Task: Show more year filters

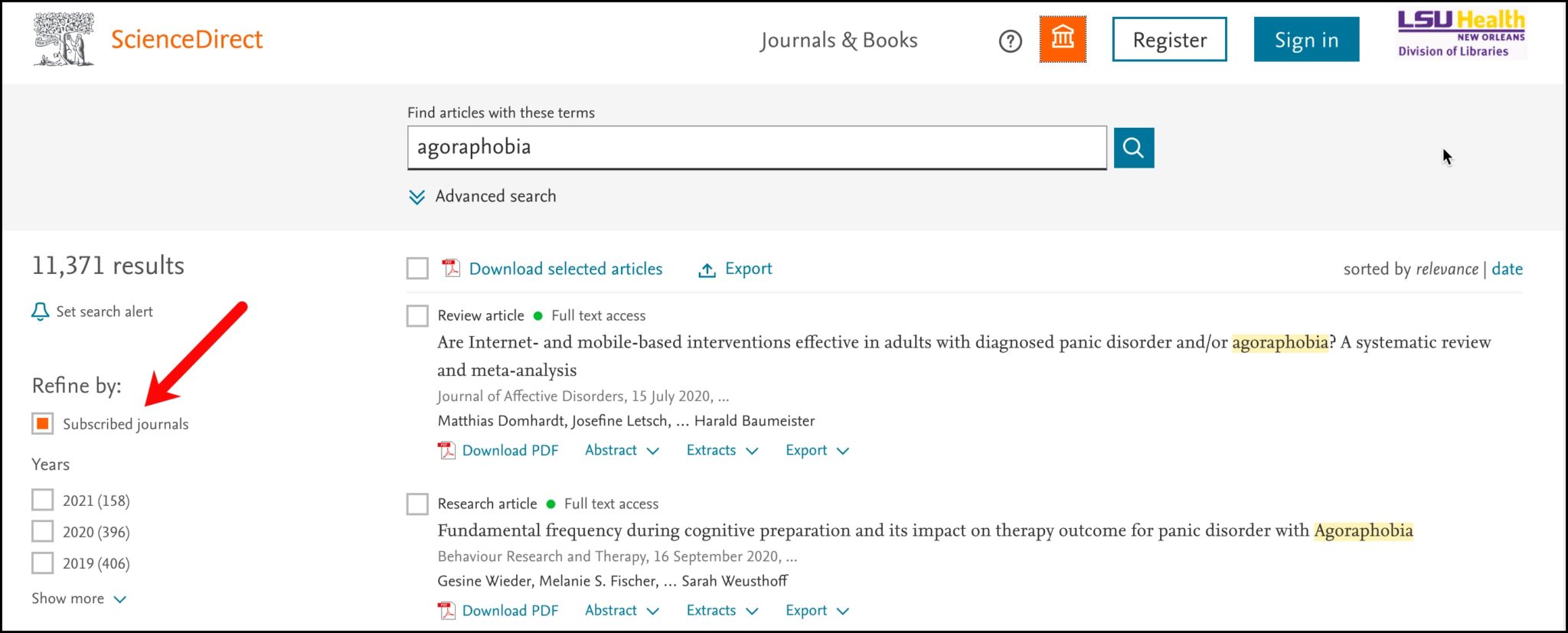Action: pyautogui.click(x=78, y=599)
